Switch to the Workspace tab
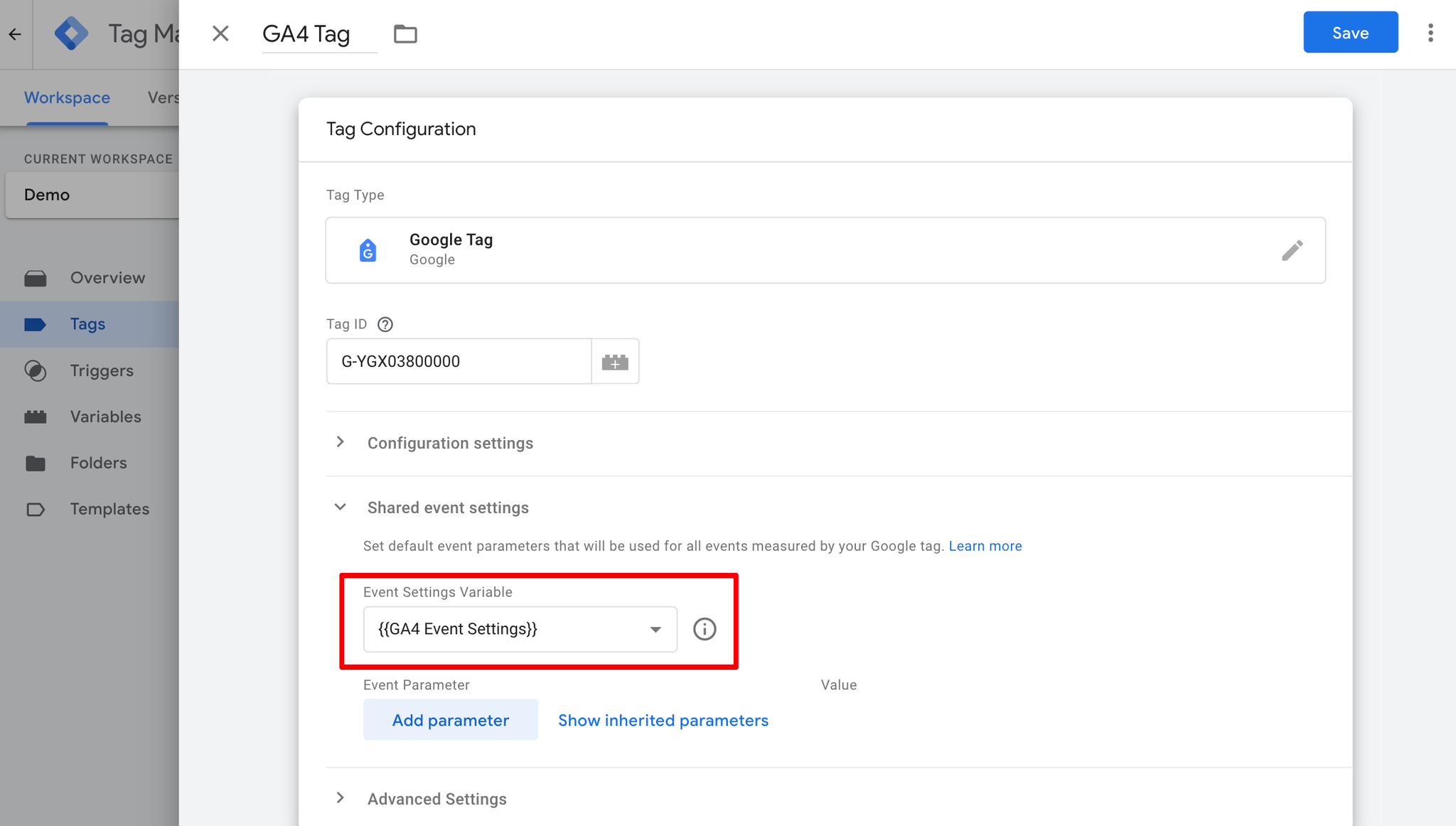The width and height of the screenshot is (1456, 826). (67, 97)
